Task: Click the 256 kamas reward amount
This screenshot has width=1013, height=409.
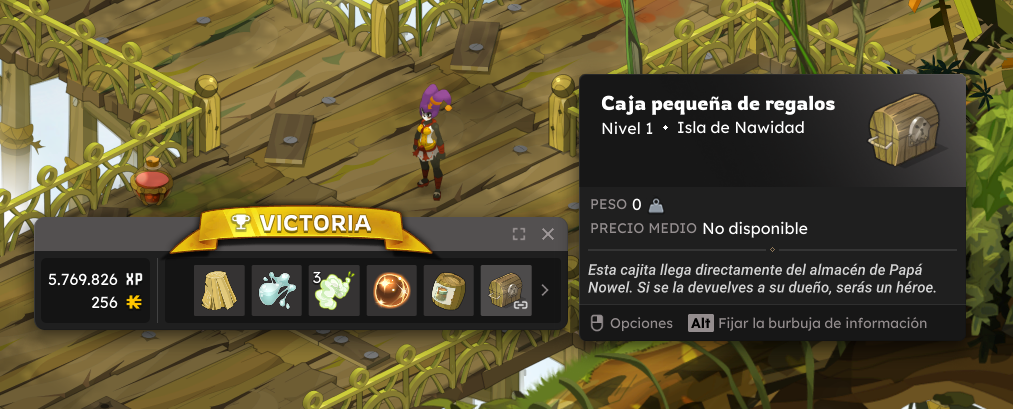Action: (x=116, y=302)
